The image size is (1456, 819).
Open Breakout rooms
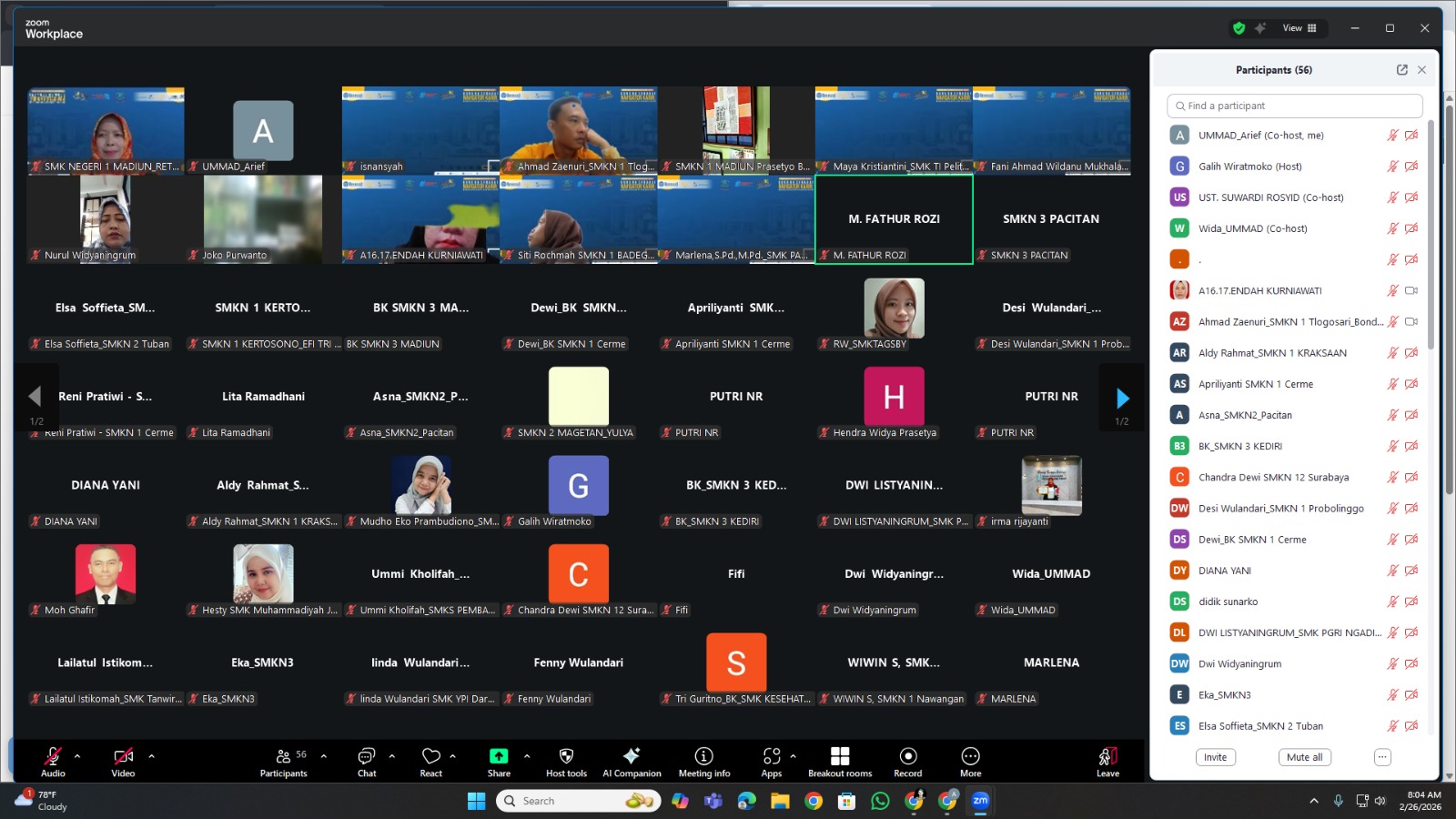pyautogui.click(x=839, y=757)
